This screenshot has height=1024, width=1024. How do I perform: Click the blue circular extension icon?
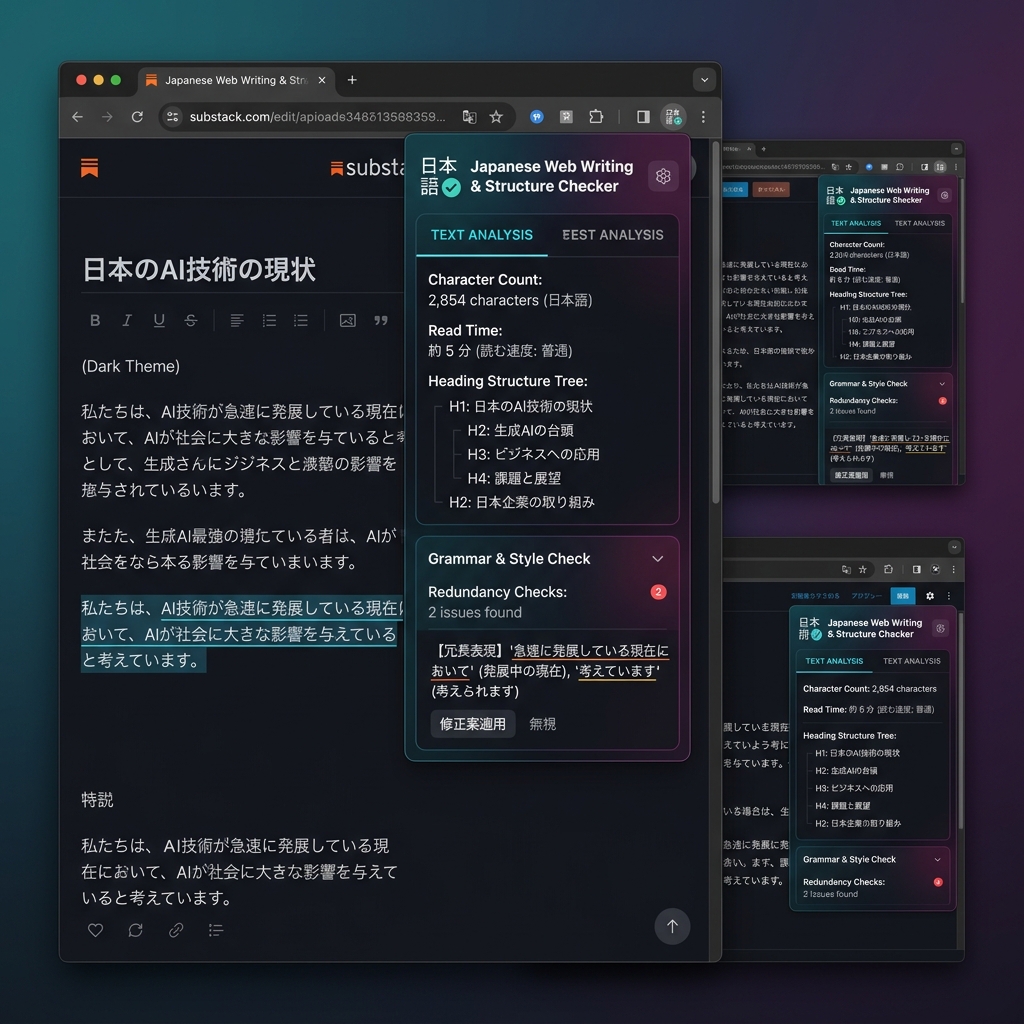[537, 117]
